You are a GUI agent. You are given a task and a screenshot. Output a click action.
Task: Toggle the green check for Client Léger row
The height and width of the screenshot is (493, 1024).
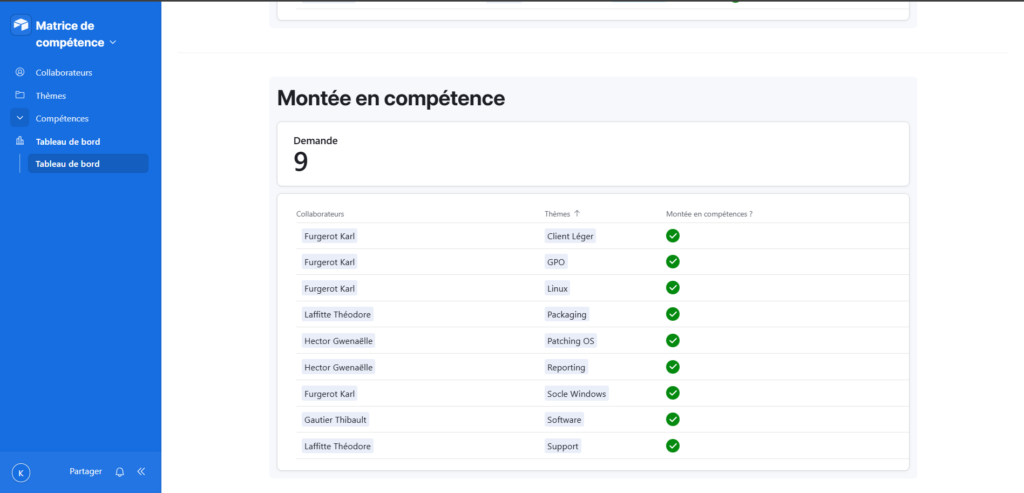[673, 236]
